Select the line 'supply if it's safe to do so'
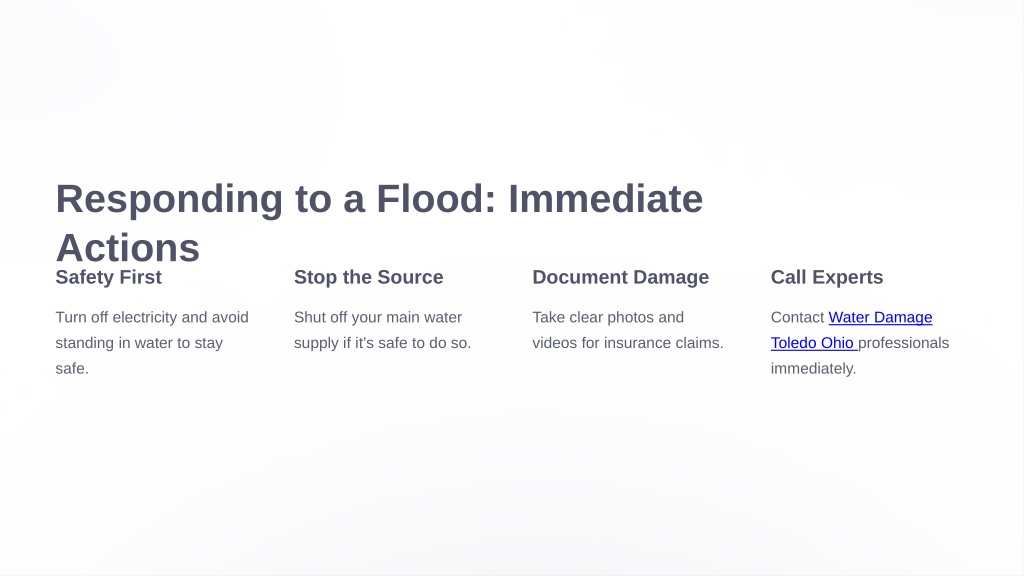 [382, 343]
